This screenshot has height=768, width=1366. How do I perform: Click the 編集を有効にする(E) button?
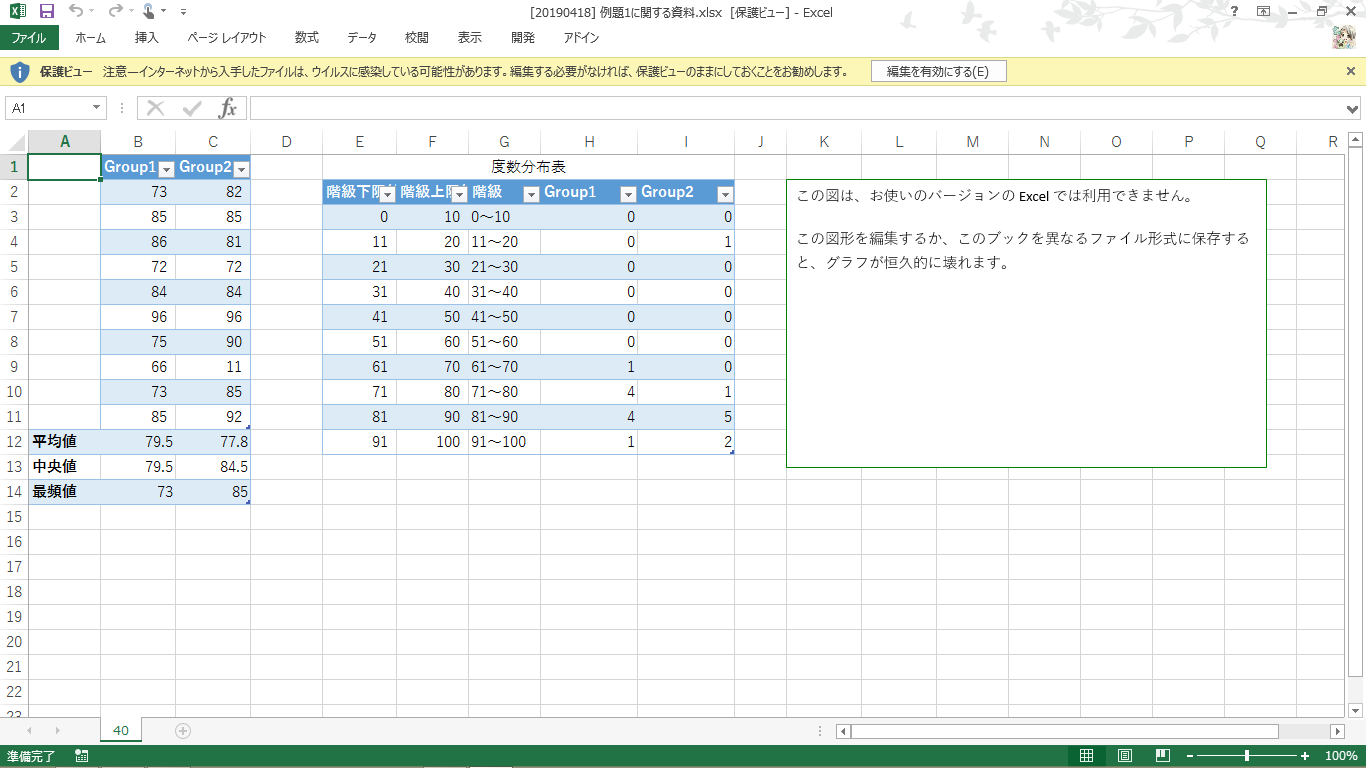(x=938, y=72)
